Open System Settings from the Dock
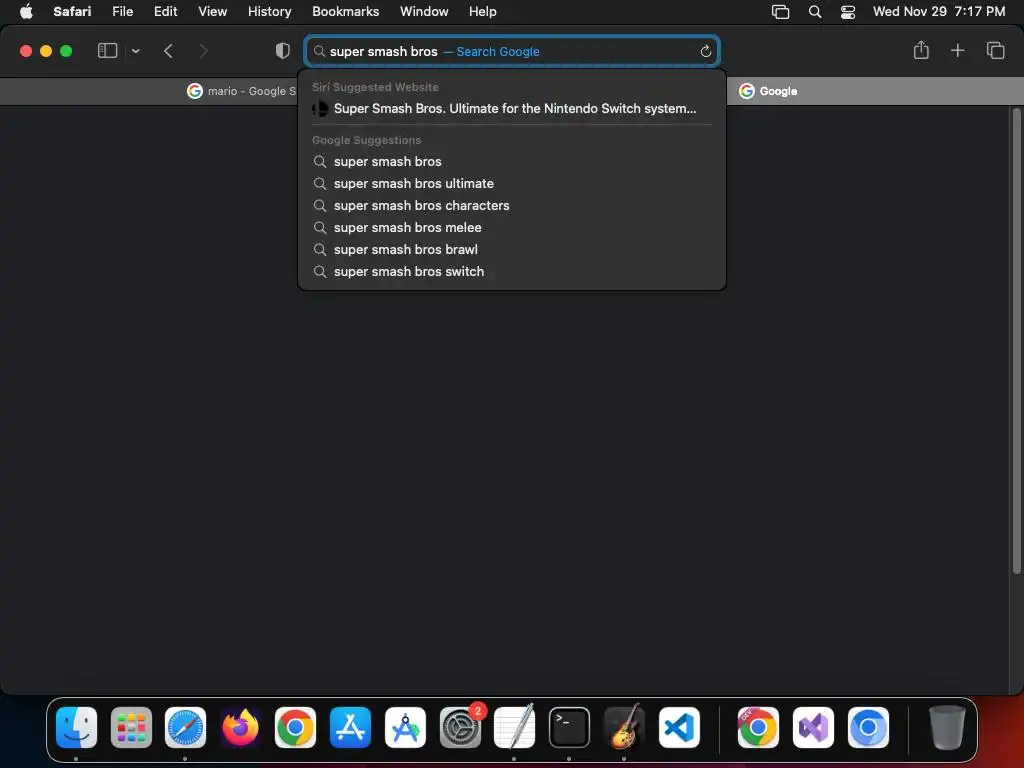This screenshot has width=1024, height=768. [x=460, y=728]
